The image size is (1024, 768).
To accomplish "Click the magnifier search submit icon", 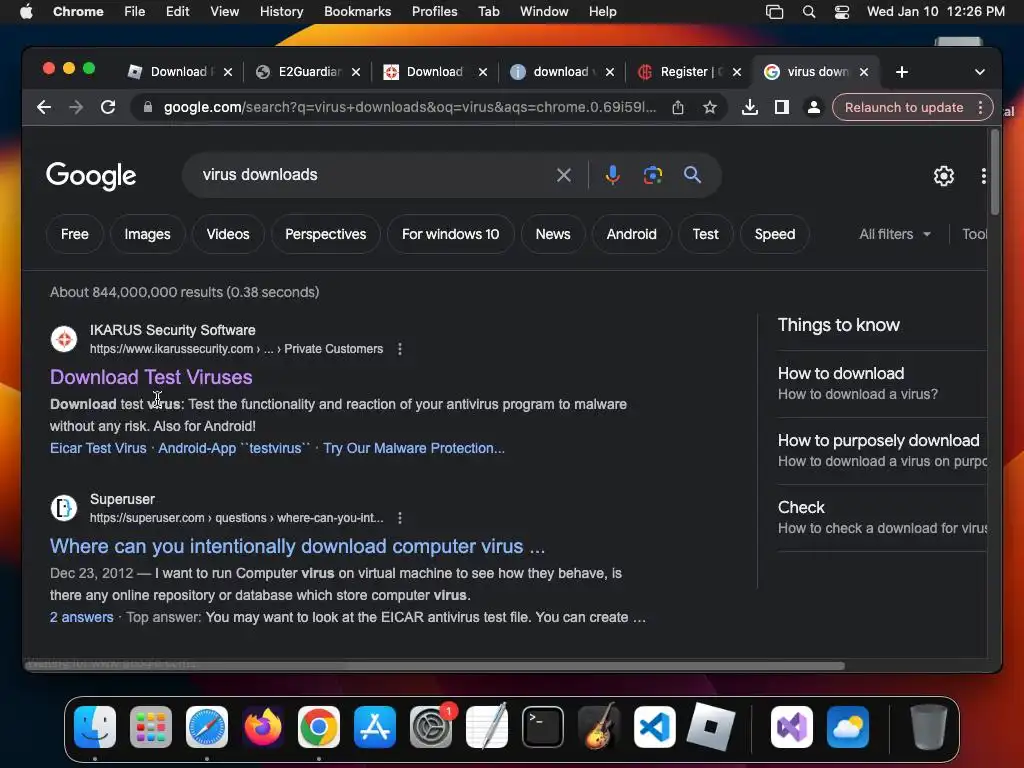I will coord(692,175).
